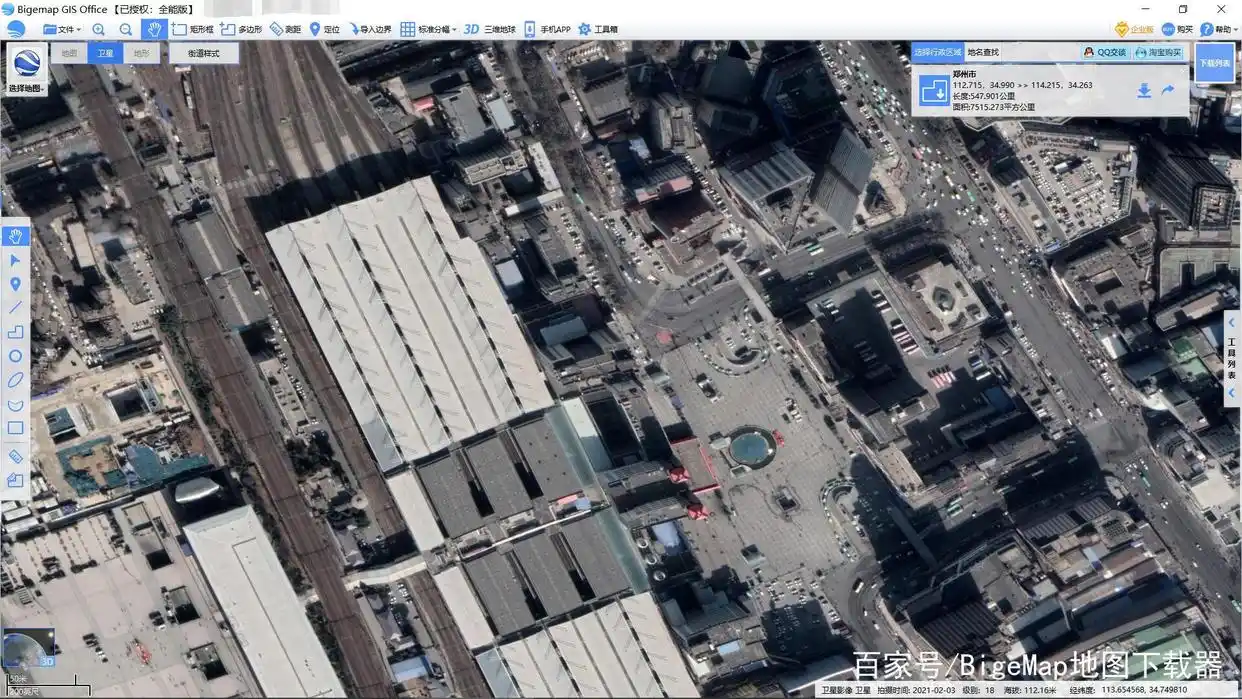Click the 街道样式 street style button
The image size is (1242, 699).
(204, 53)
